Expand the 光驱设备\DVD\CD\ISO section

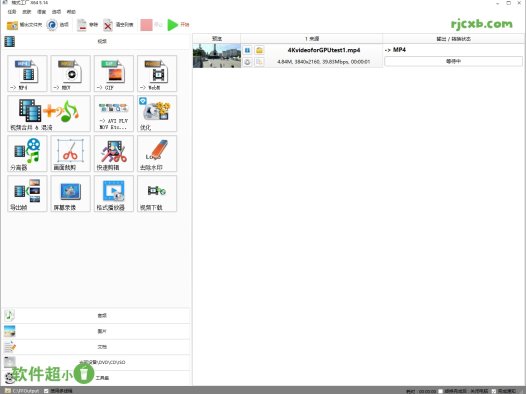pyautogui.click(x=97, y=362)
